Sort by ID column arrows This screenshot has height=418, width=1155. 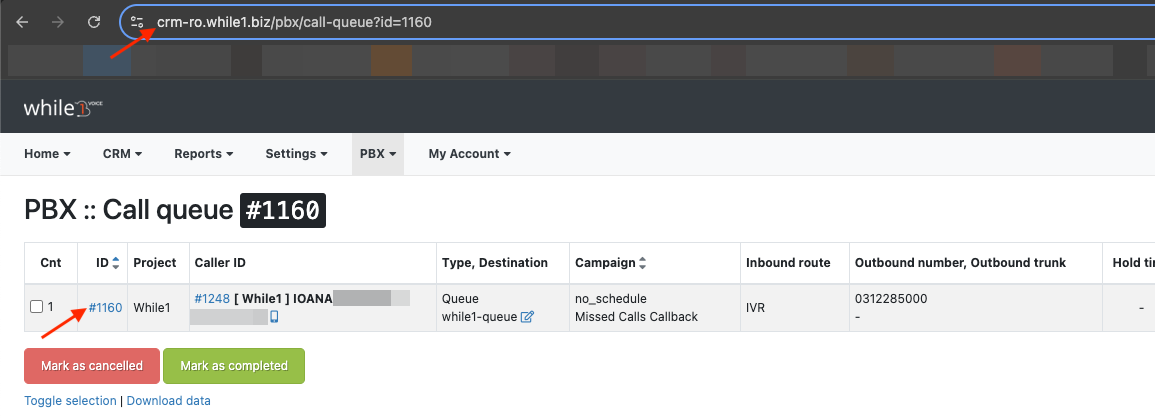pyautogui.click(x=116, y=263)
